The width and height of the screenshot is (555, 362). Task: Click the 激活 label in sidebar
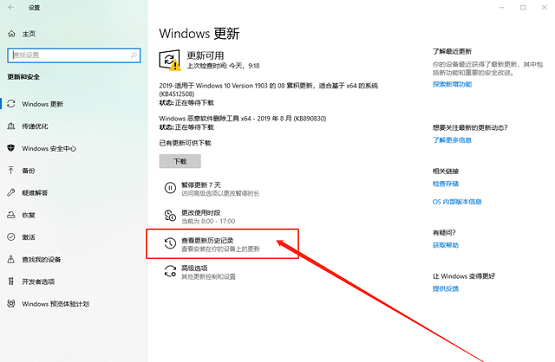coord(28,237)
